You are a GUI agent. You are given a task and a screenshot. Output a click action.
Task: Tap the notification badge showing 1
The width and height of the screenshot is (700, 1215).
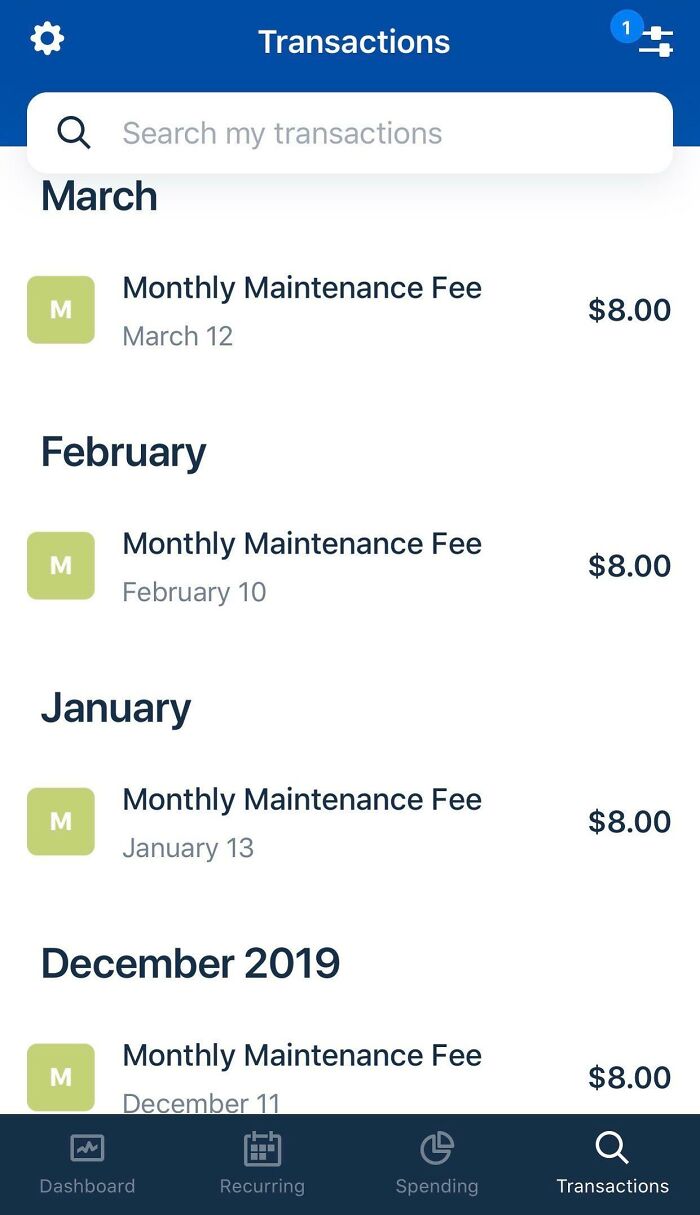pos(627,27)
